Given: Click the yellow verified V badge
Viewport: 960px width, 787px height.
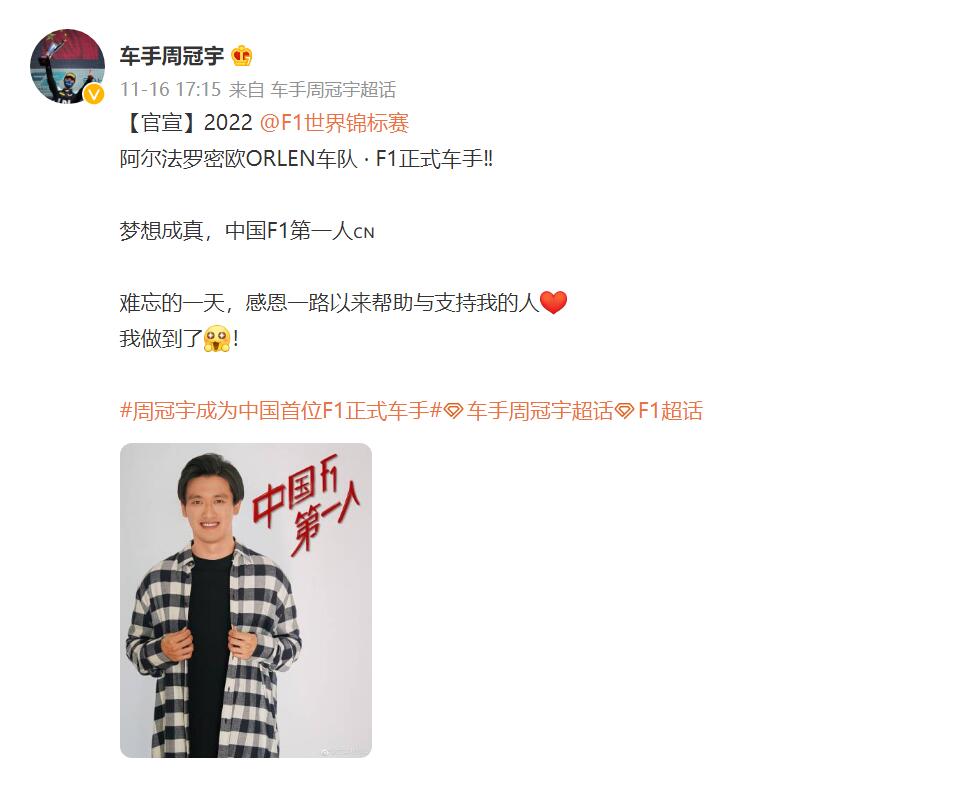Looking at the screenshot, I should [94, 94].
